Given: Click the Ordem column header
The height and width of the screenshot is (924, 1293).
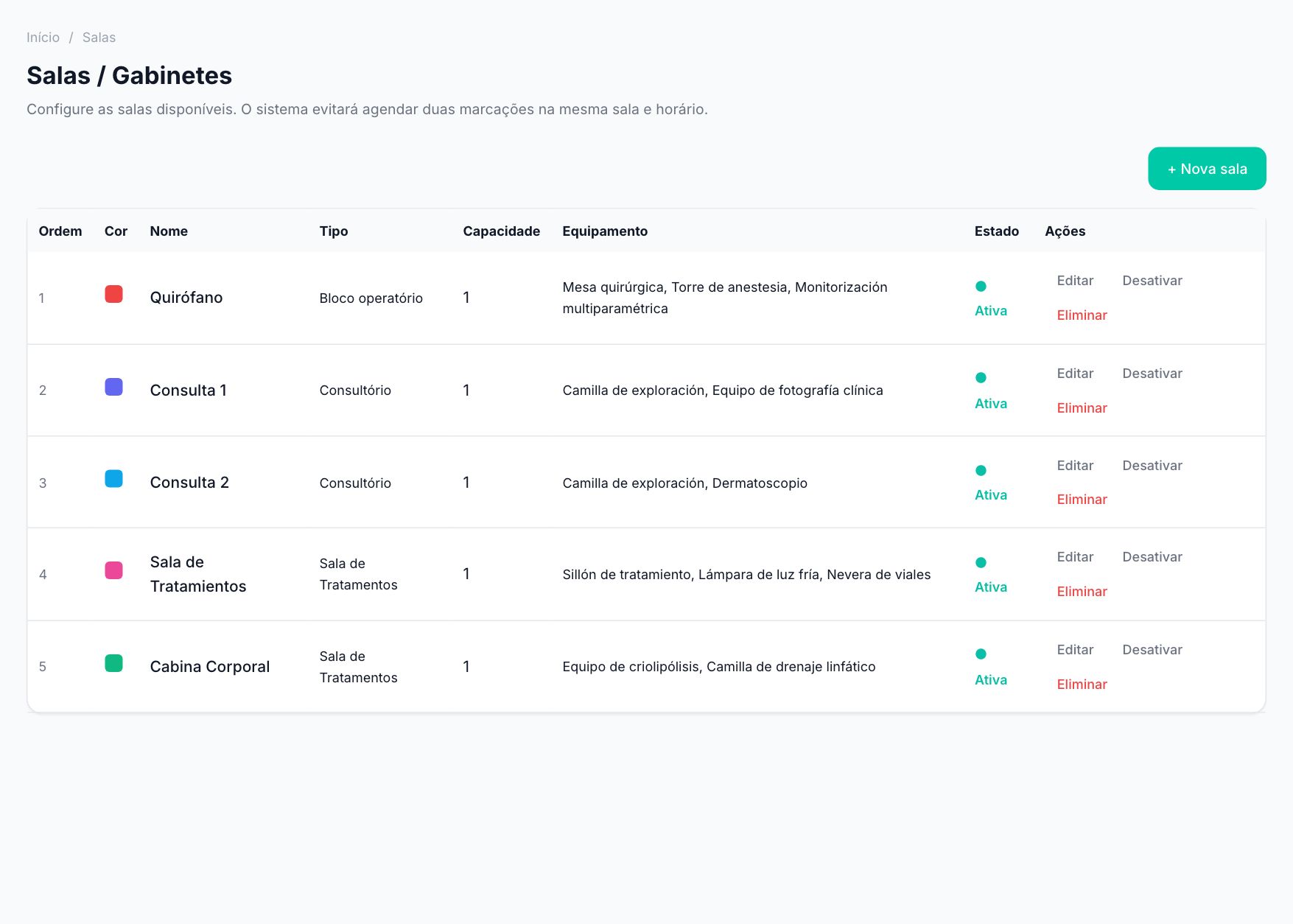Looking at the screenshot, I should tap(60, 231).
